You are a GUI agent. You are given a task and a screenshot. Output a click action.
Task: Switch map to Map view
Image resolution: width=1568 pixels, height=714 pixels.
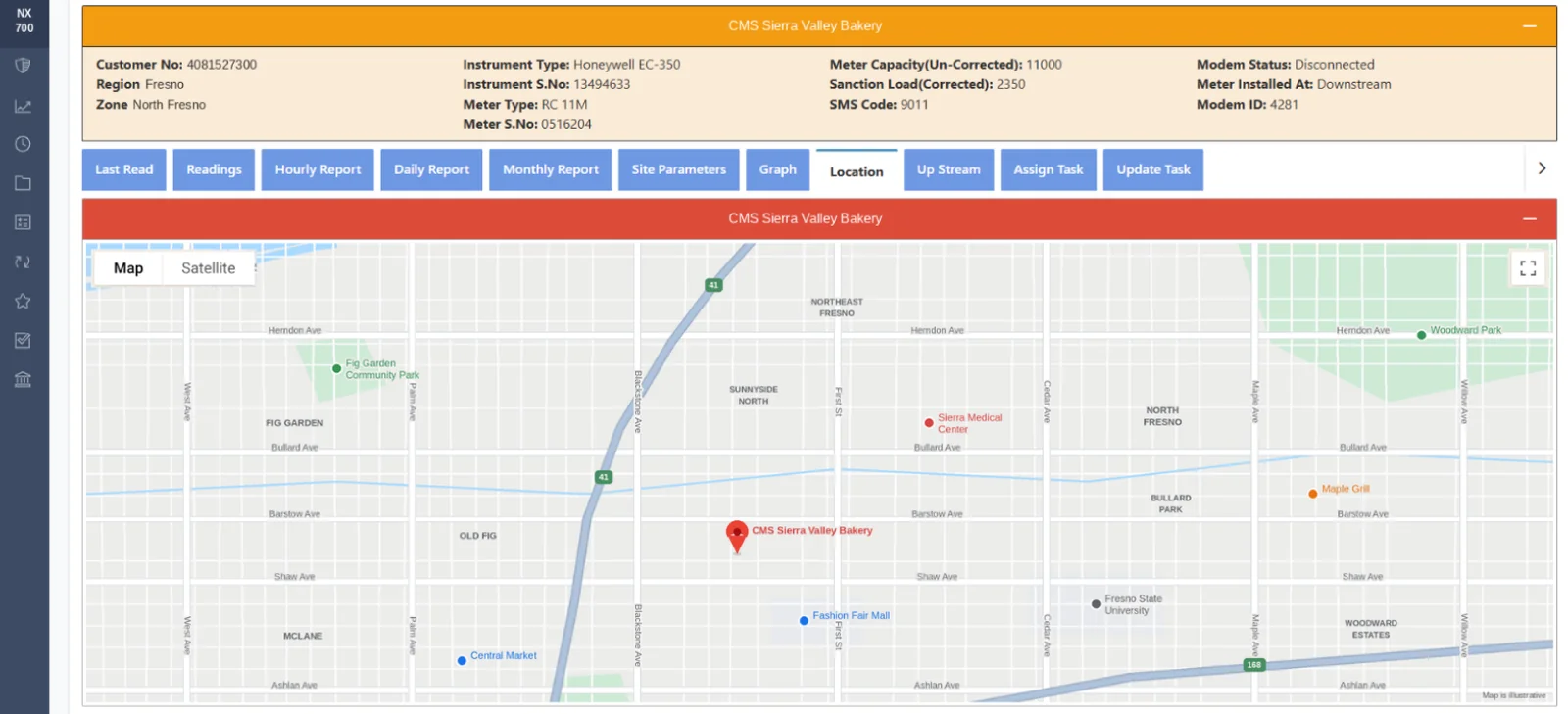127,268
